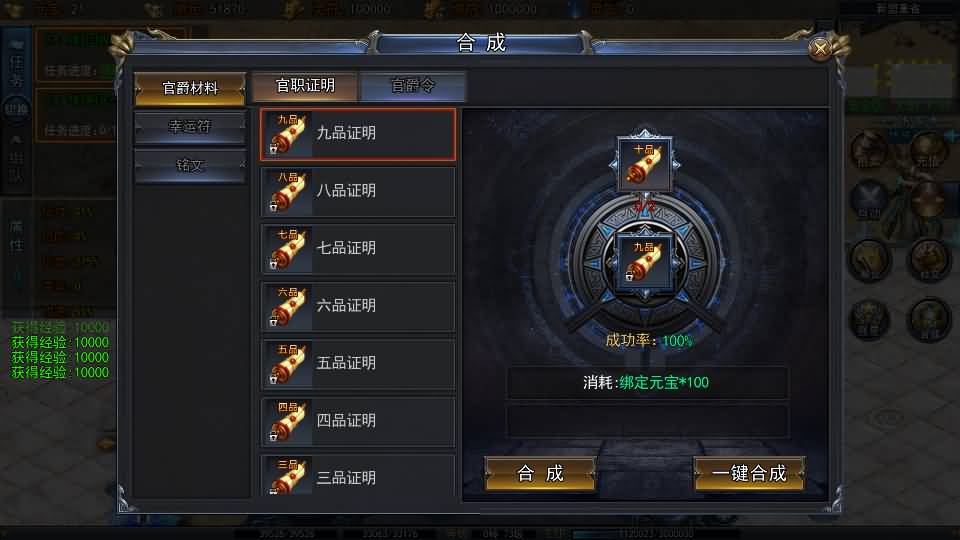
Task: Click the 八品 scroll icon in the list
Action: (288, 191)
